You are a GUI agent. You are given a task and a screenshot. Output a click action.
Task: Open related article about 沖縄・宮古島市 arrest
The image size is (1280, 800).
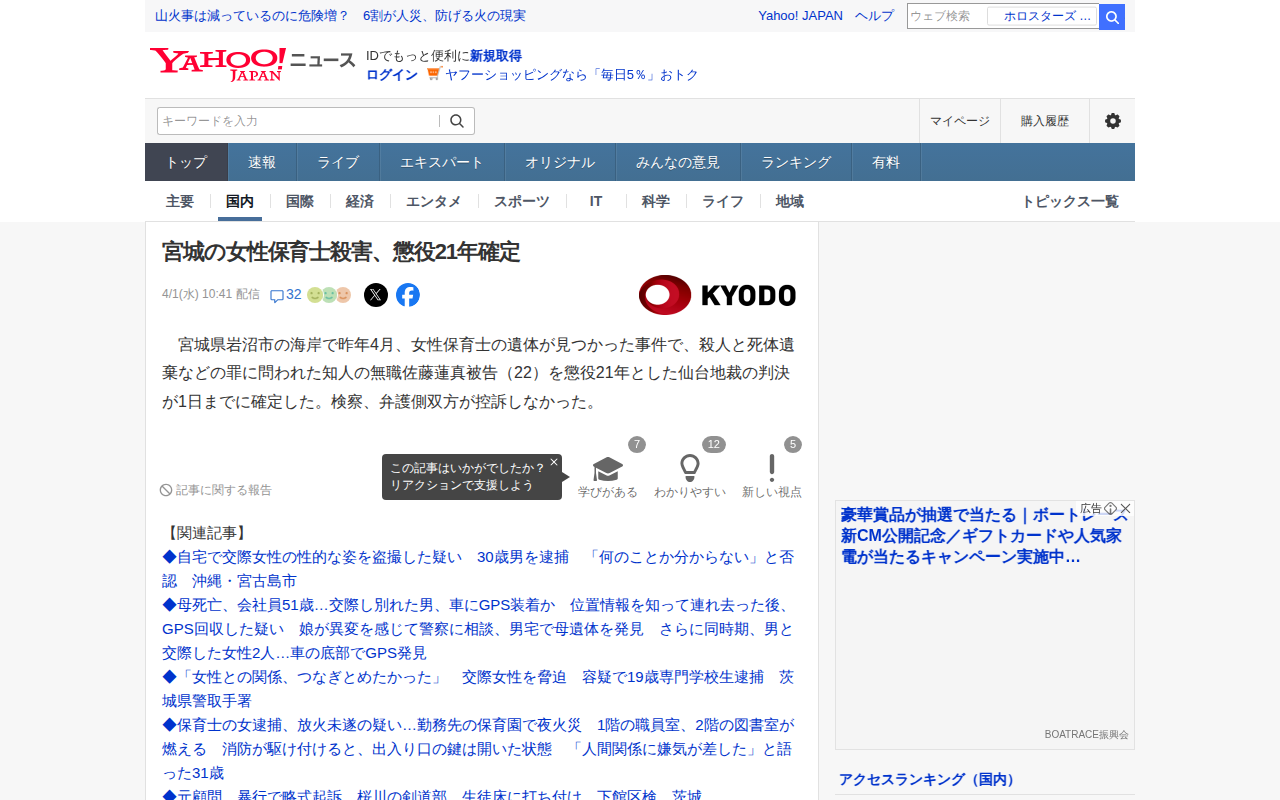[x=478, y=569]
